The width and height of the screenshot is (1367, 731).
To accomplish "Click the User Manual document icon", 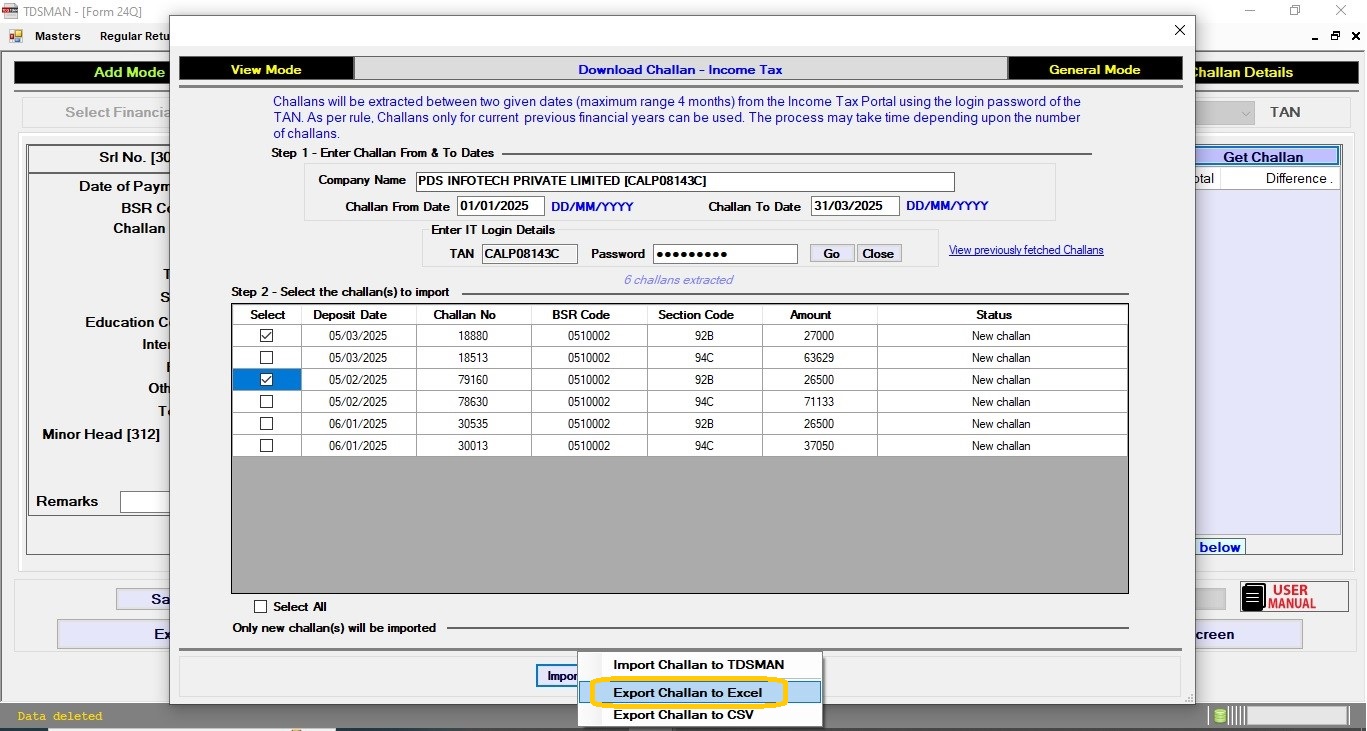I will click(x=1253, y=597).
